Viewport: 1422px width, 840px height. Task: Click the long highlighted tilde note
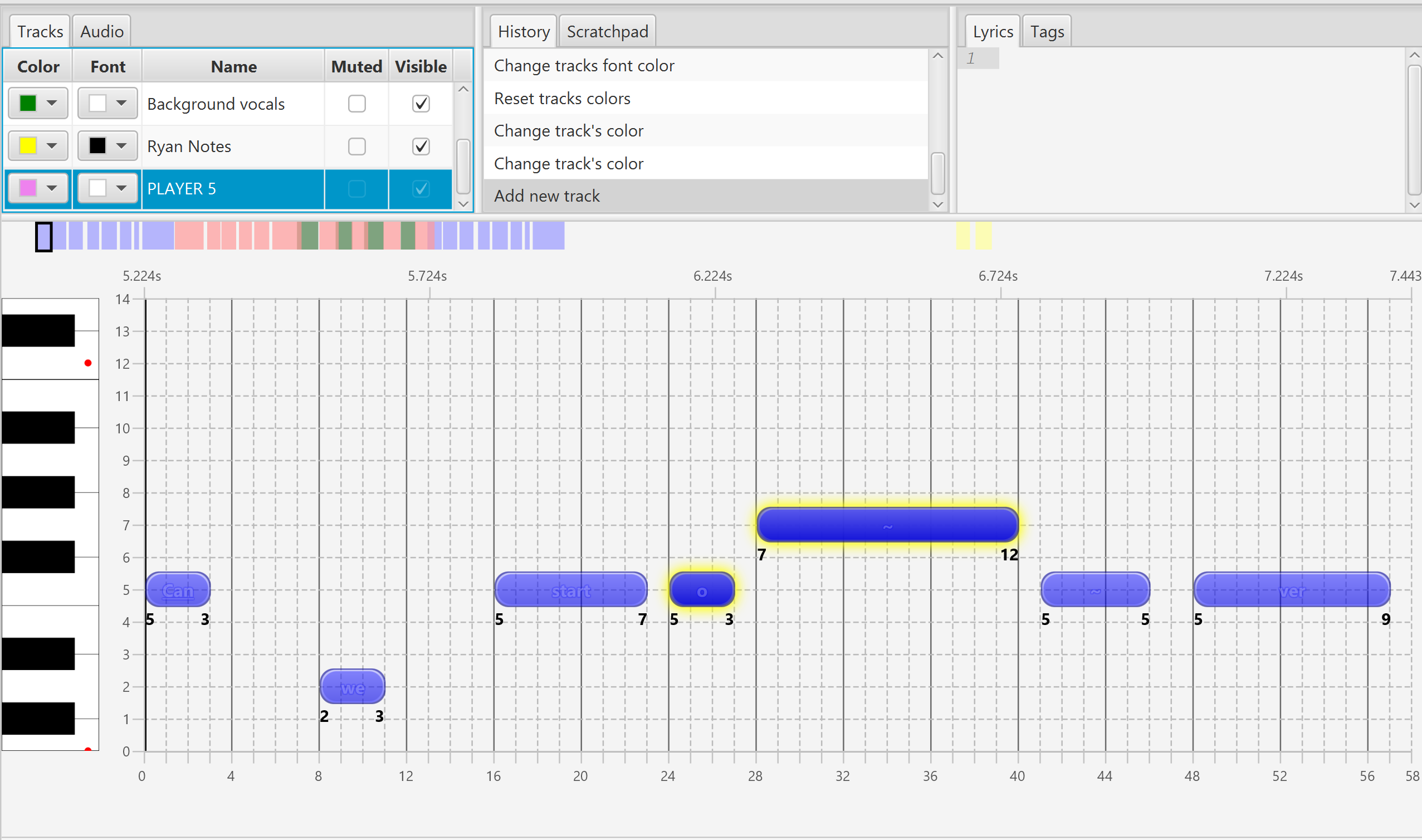pos(887,525)
